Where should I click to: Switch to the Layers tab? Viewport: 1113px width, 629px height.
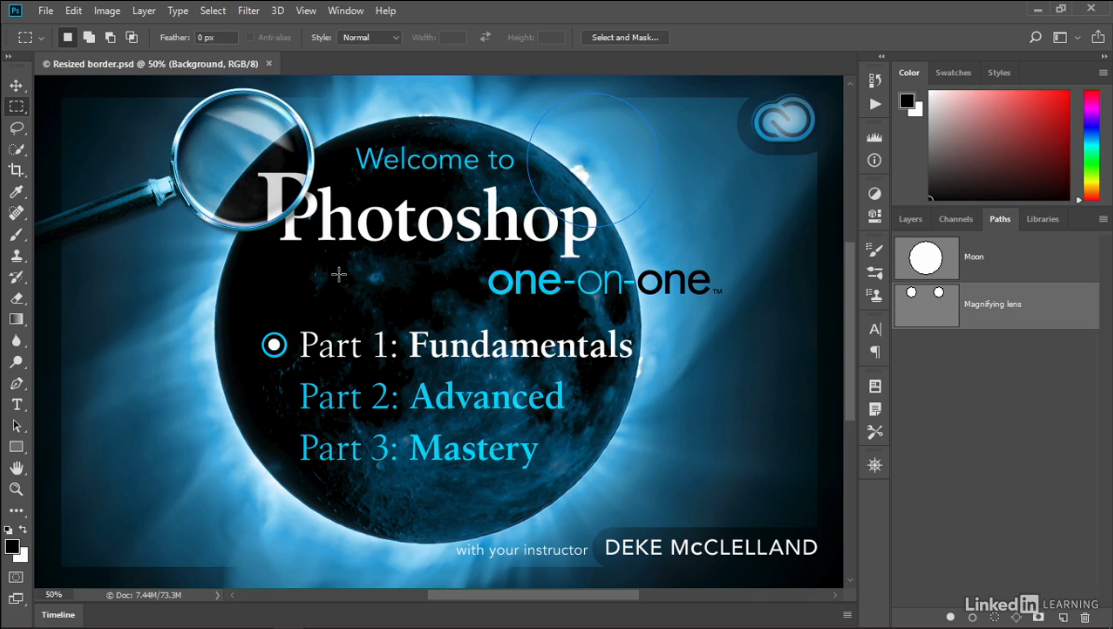[x=910, y=219]
